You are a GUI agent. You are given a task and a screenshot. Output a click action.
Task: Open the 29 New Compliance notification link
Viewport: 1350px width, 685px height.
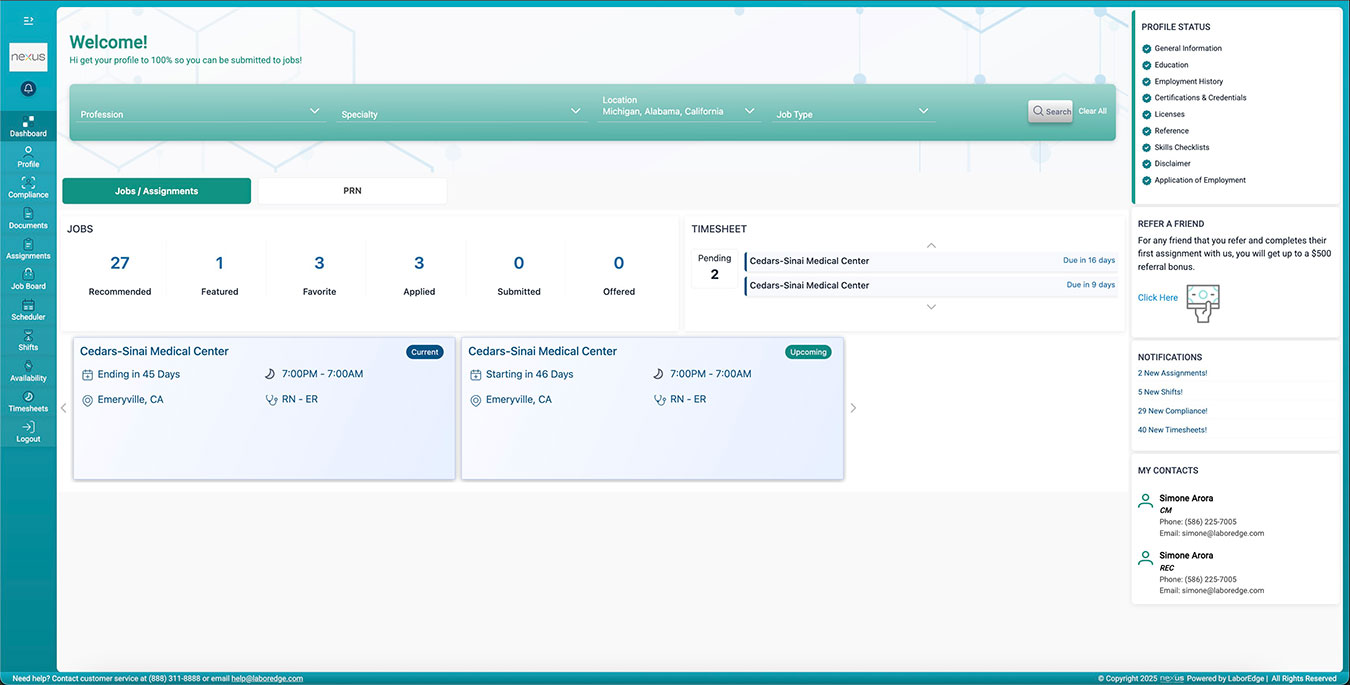[1172, 410]
